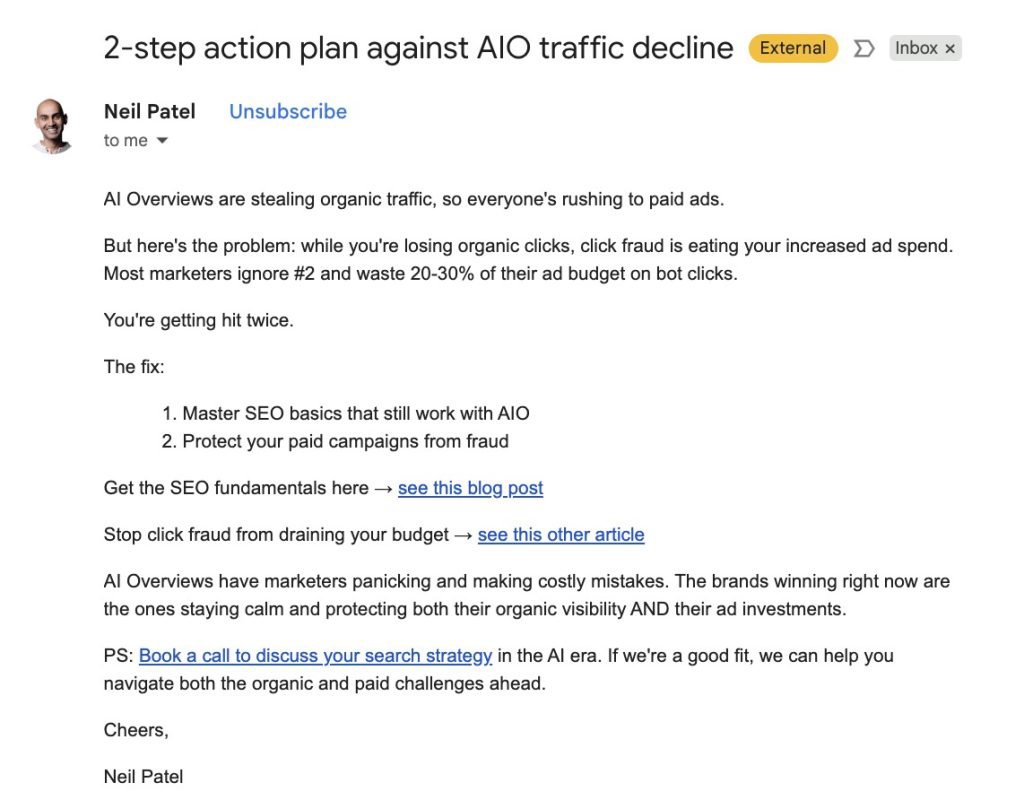Click the "Cheers," closing line
The image size is (1024, 809).
[136, 730]
